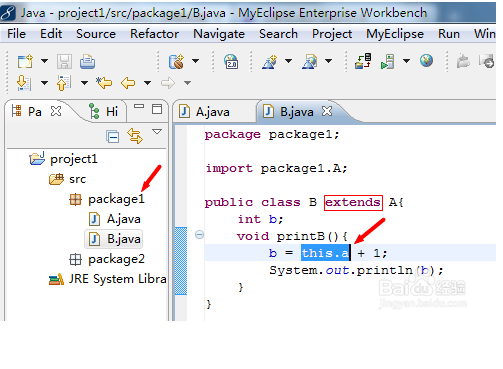Image resolution: width=503 pixels, height=369 pixels.
Task: Click the 2.0 globe toolbar icon
Action: [231, 61]
